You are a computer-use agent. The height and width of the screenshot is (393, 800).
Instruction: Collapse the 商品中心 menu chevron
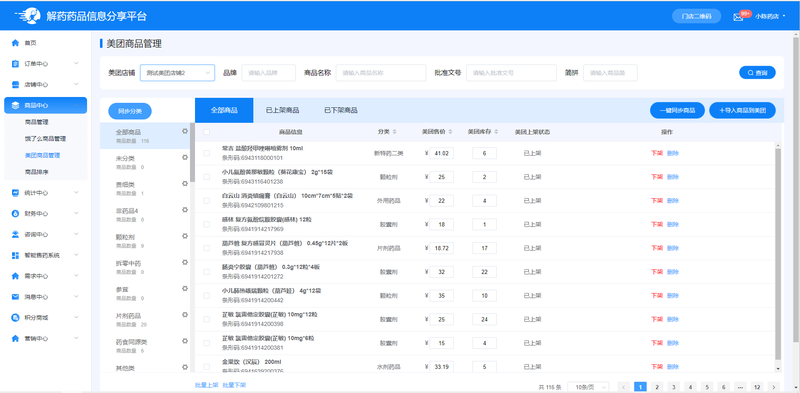click(76, 105)
